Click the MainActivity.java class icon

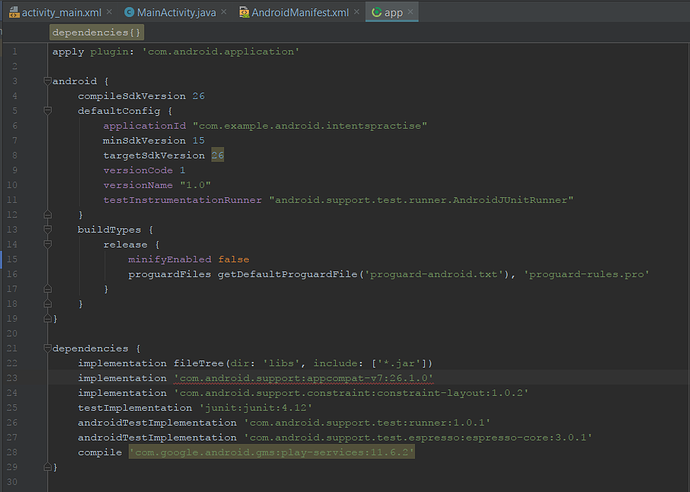click(129, 12)
